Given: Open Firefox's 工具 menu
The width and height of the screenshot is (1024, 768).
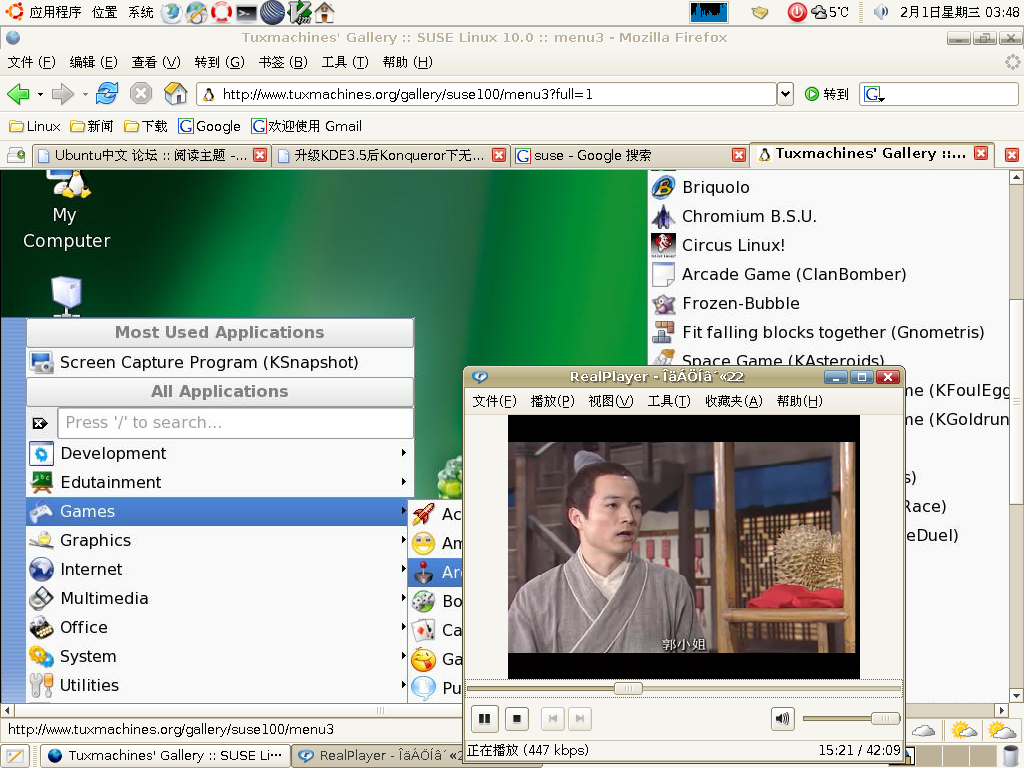Looking at the screenshot, I should 345,62.
